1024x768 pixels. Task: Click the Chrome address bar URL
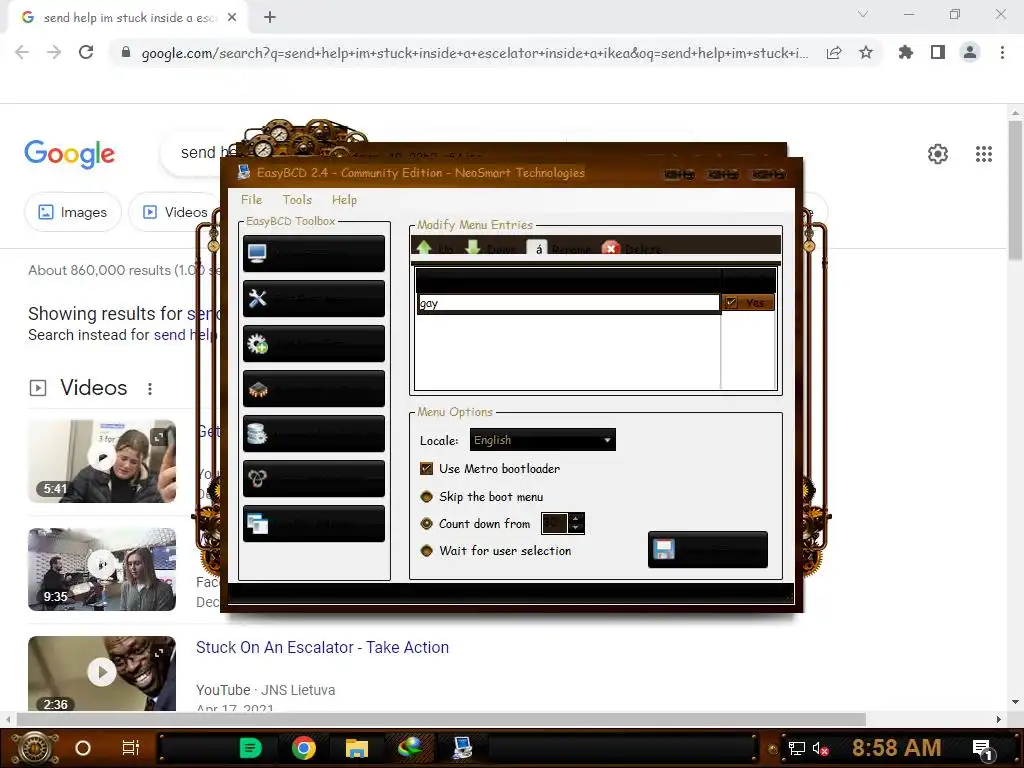click(x=475, y=53)
